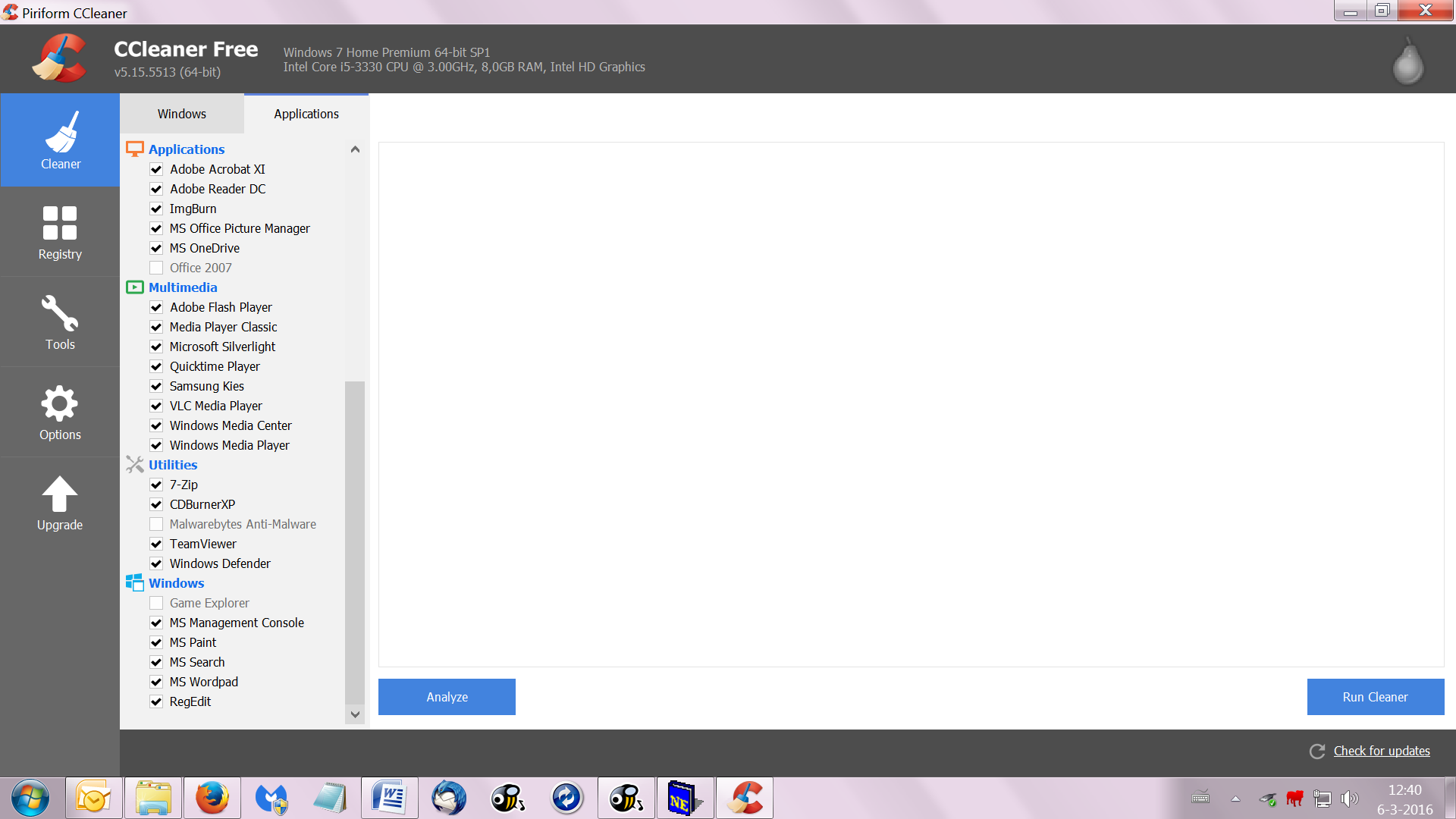Toggle TeamViewer checkbox

(x=156, y=544)
